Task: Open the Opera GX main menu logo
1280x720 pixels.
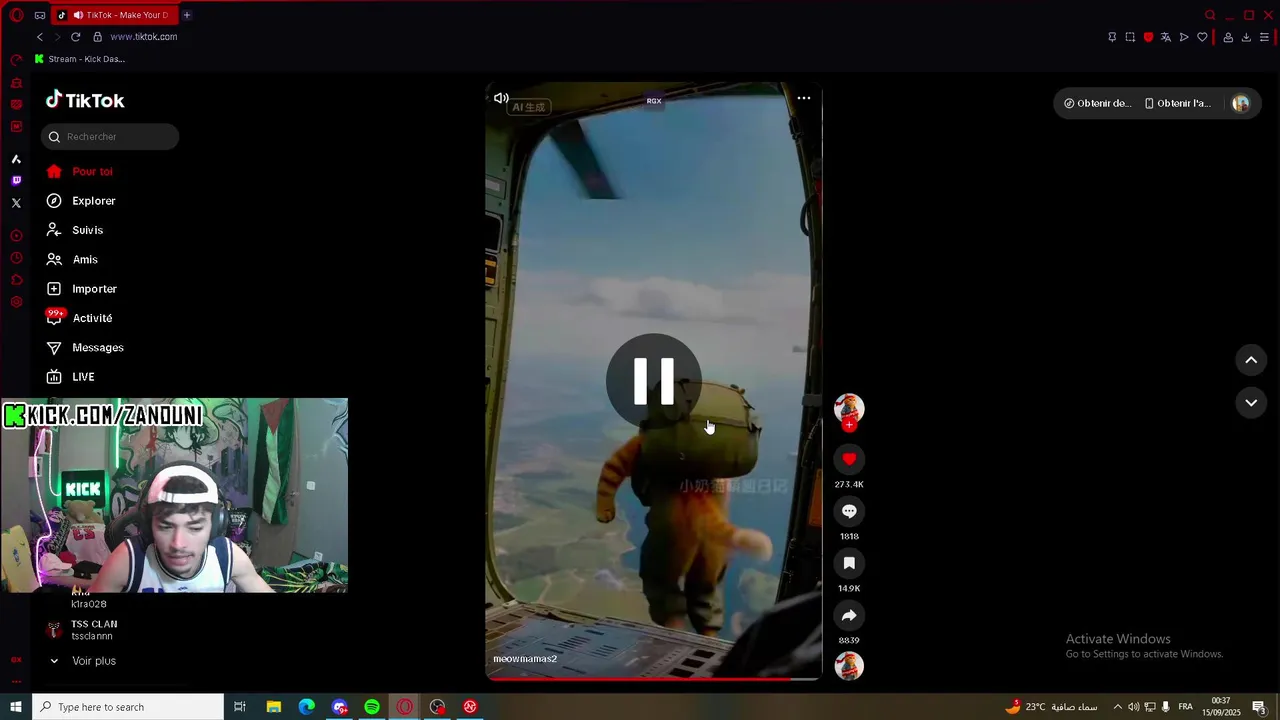Action: pyautogui.click(x=16, y=15)
